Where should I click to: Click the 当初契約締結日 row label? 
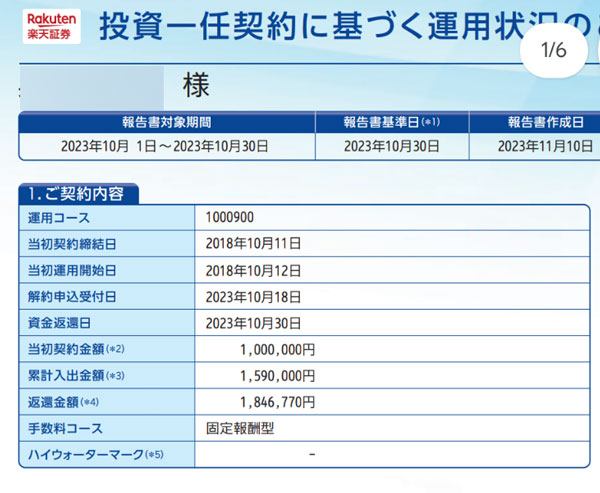point(73,243)
